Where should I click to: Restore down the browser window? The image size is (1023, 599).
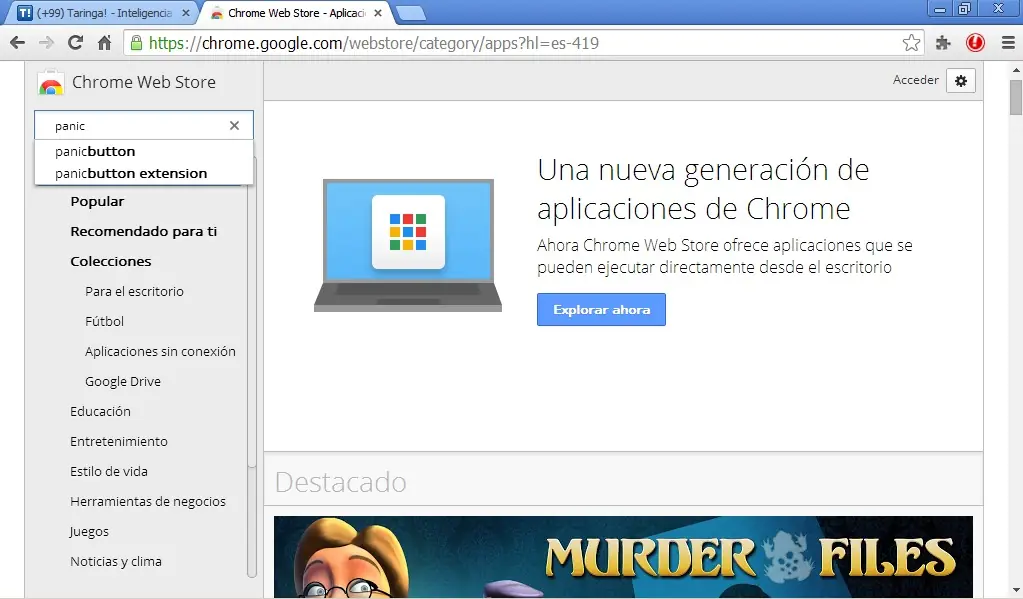click(964, 9)
